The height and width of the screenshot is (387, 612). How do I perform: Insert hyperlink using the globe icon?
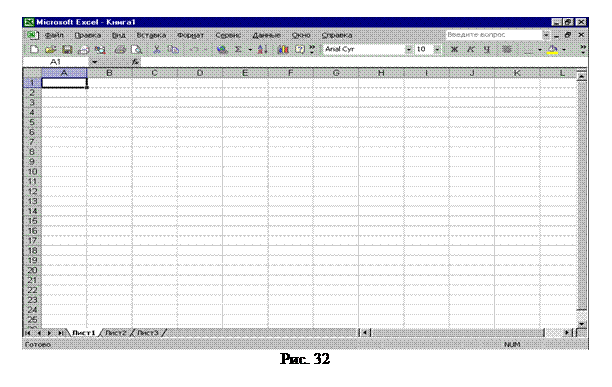pos(222,50)
